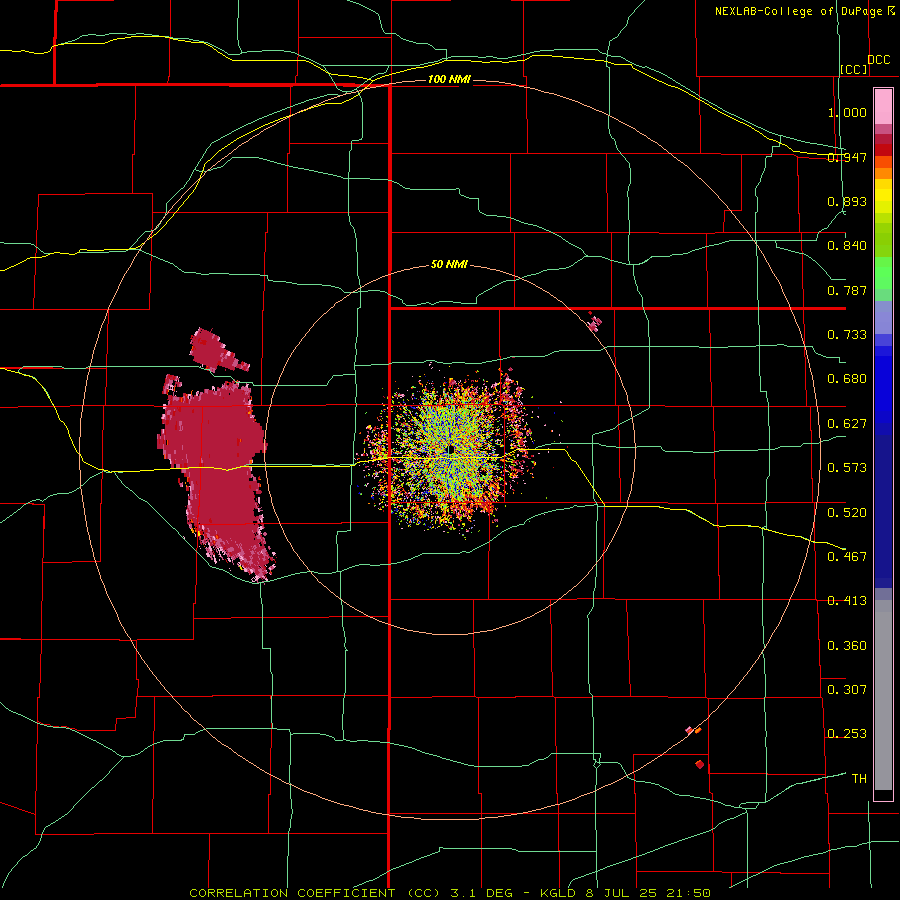Click the 0.307 scale value
The width and height of the screenshot is (900, 900).
pyautogui.click(x=847, y=690)
